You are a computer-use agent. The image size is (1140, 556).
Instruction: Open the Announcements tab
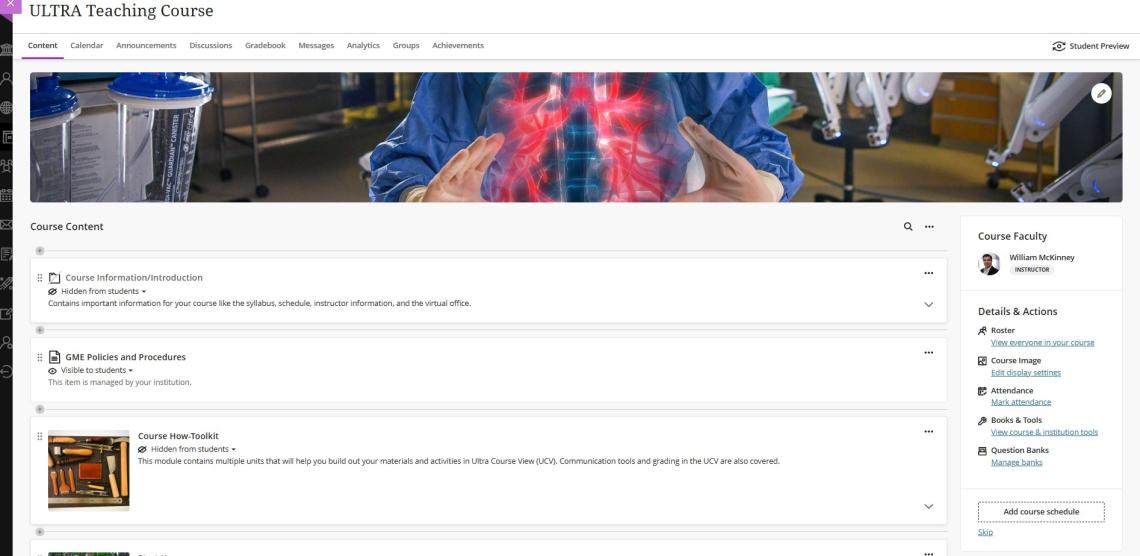click(x=146, y=45)
